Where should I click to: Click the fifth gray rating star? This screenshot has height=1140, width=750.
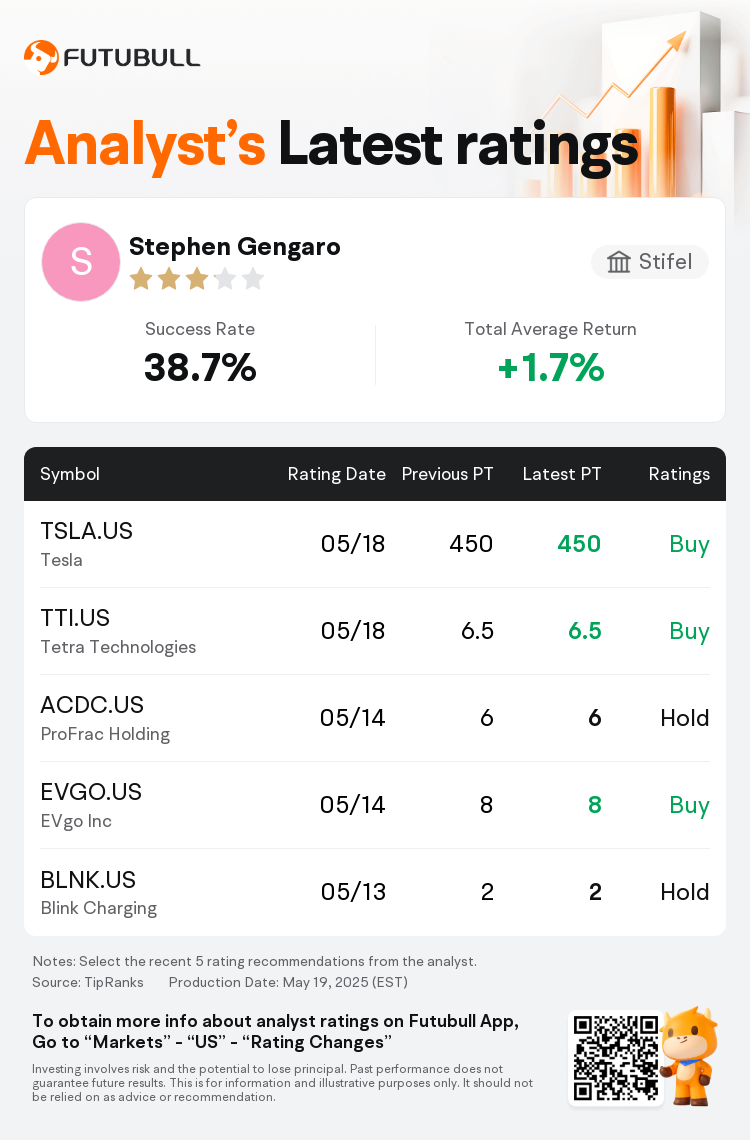(x=253, y=278)
